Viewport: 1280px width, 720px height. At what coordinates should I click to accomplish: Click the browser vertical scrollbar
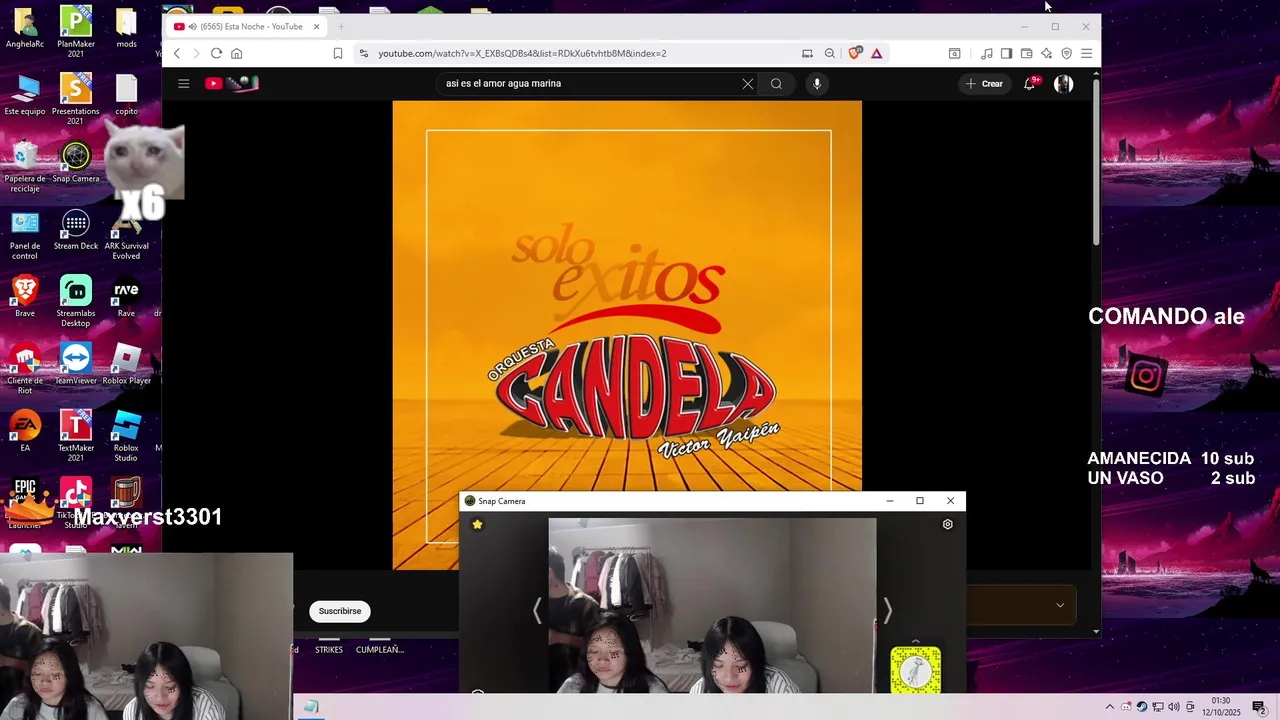pos(1096,160)
